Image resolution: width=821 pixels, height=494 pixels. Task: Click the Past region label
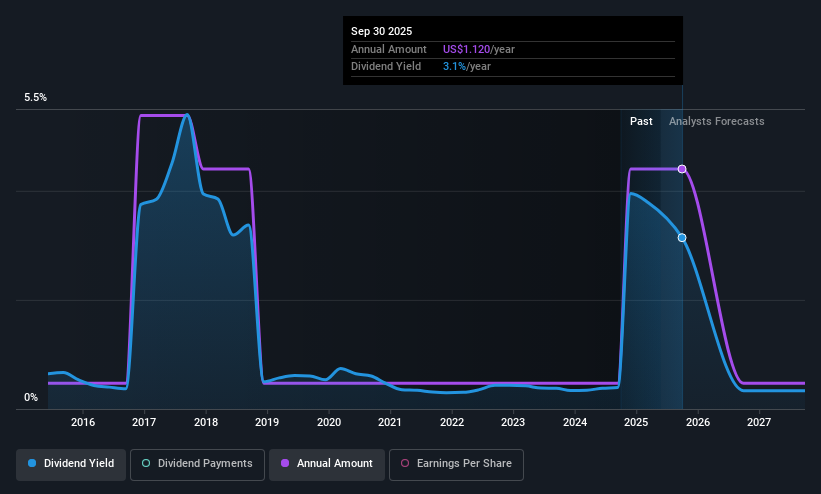click(641, 122)
